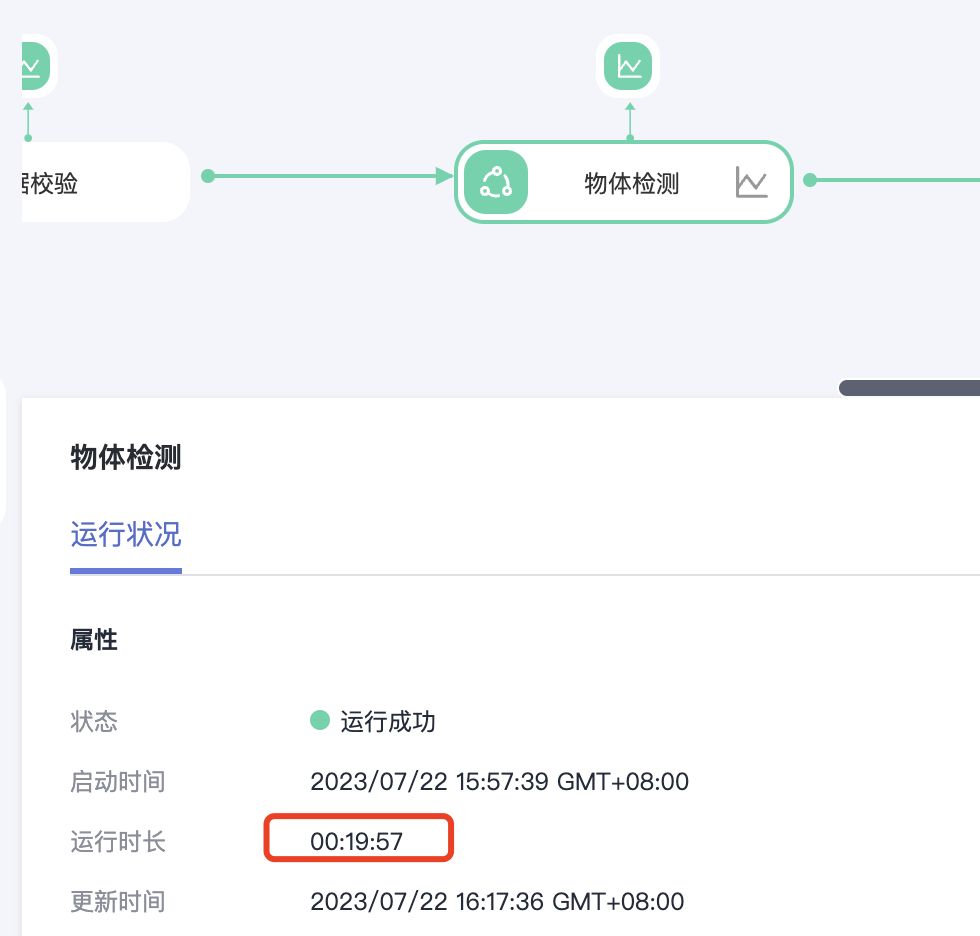Click the 属性 section heading
The height and width of the screenshot is (936, 980).
point(94,640)
